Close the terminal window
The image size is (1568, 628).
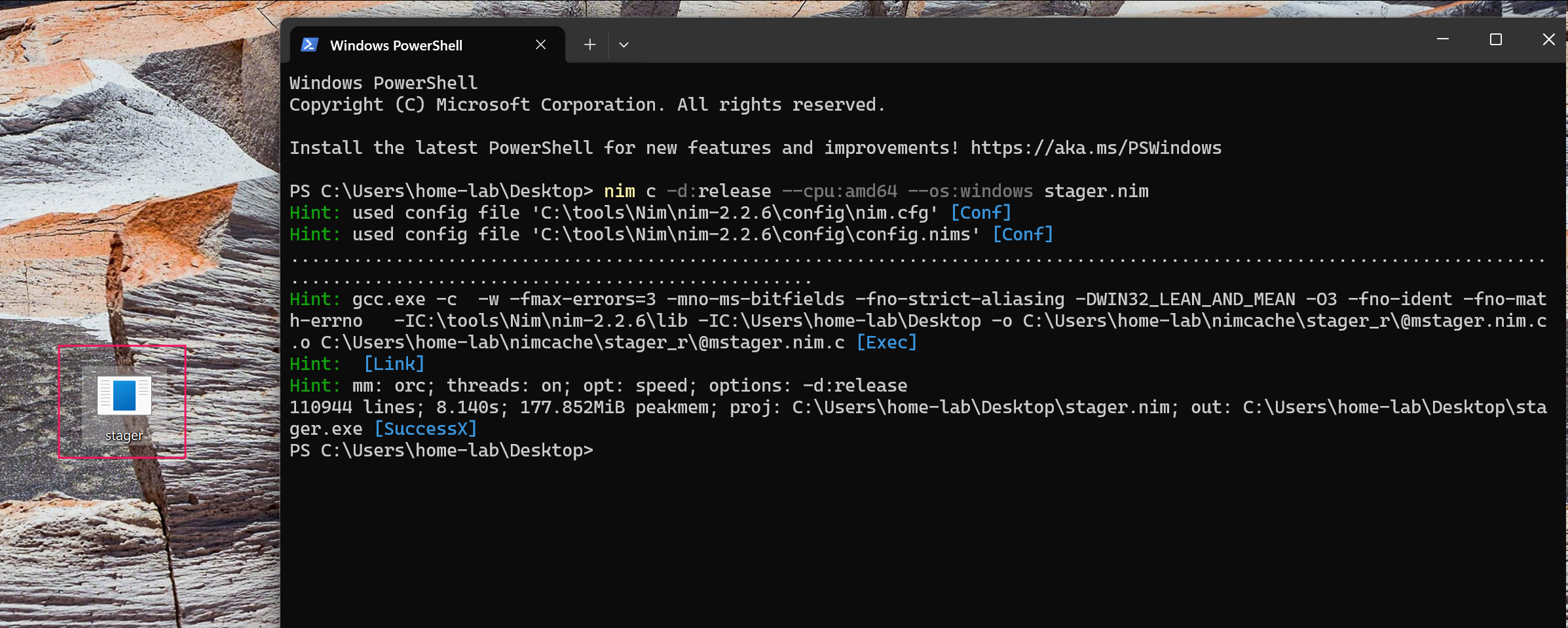[1548, 39]
